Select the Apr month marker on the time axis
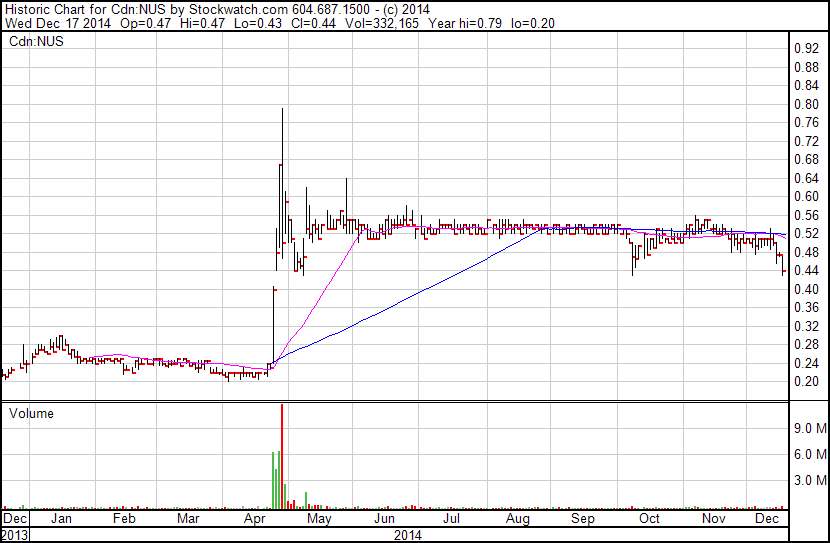 pyautogui.click(x=254, y=520)
